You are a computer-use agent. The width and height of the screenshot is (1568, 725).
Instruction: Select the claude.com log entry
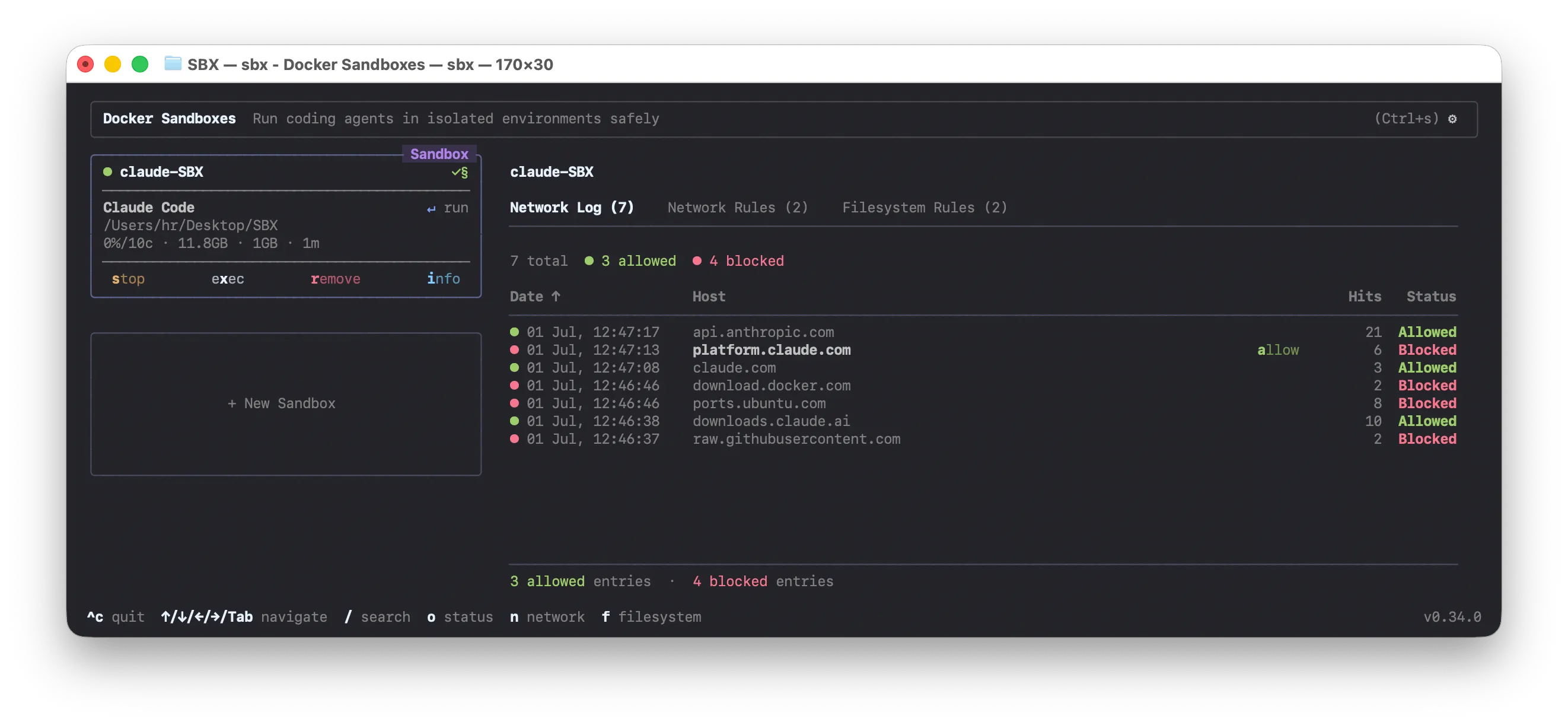(983, 368)
